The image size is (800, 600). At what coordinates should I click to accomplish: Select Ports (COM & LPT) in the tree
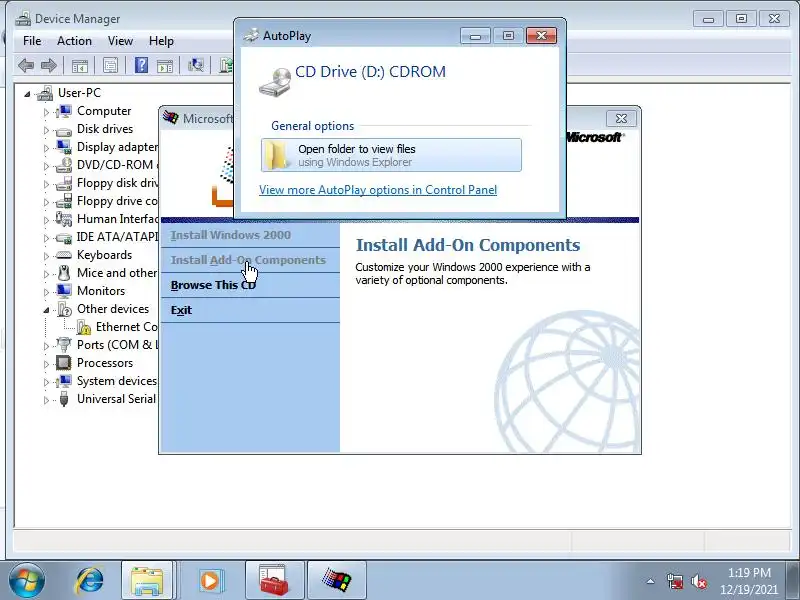(117, 345)
